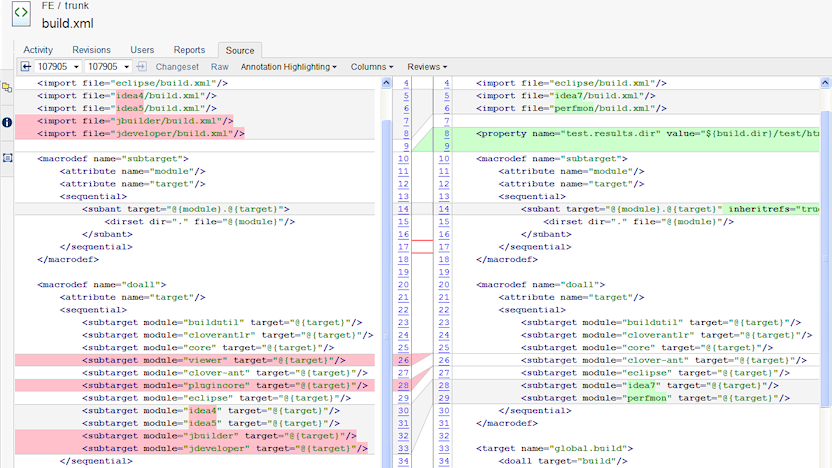Viewport: 832px width, 468px height.
Task: Click the idea7 import line in right pane
Action: point(566,96)
